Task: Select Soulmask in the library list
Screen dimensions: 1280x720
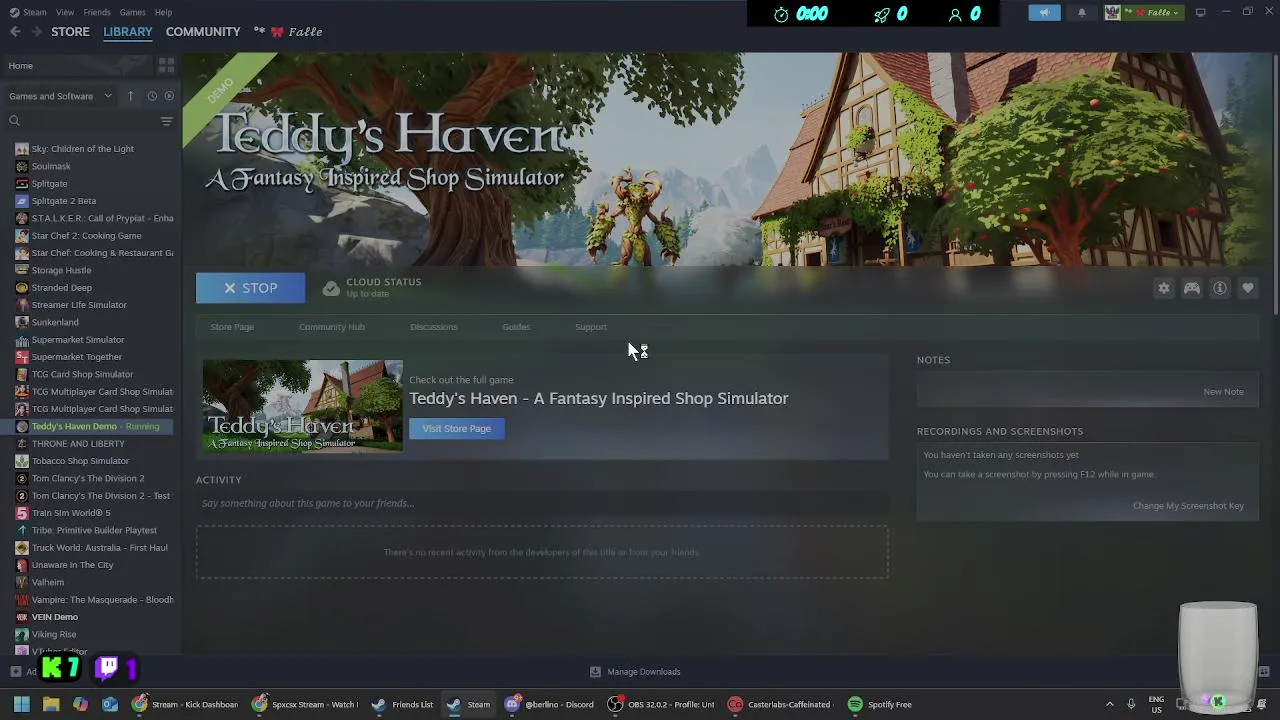Action: [x=51, y=166]
